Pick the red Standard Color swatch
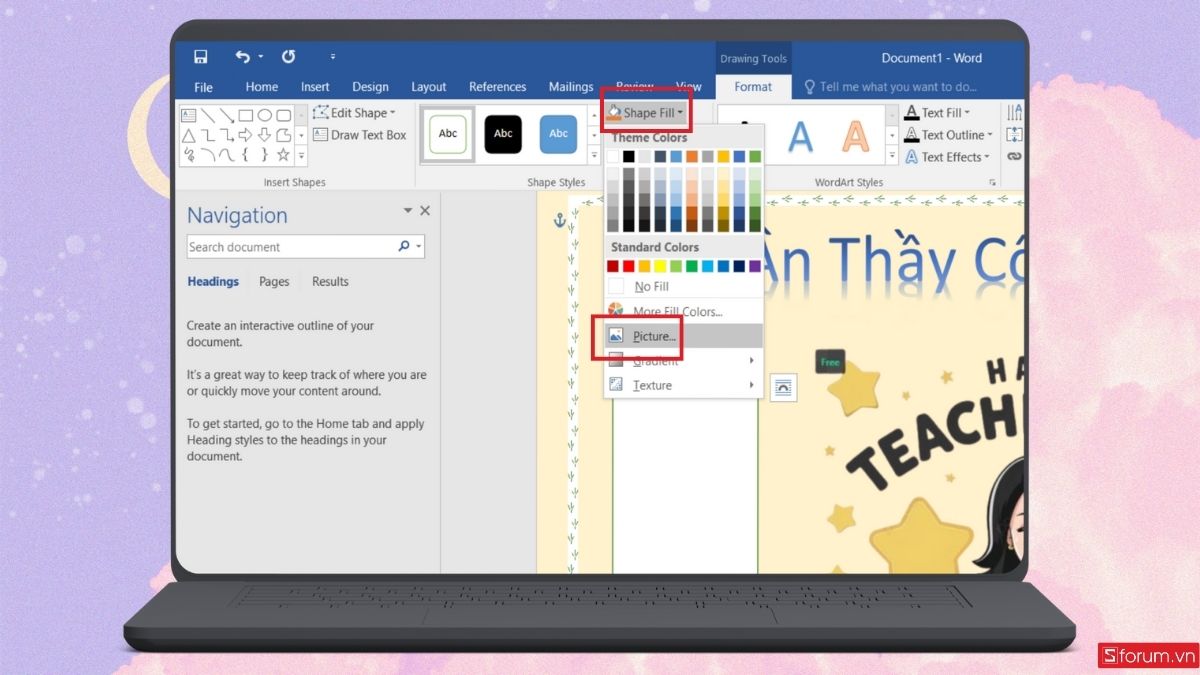This screenshot has height=675, width=1200. point(628,265)
